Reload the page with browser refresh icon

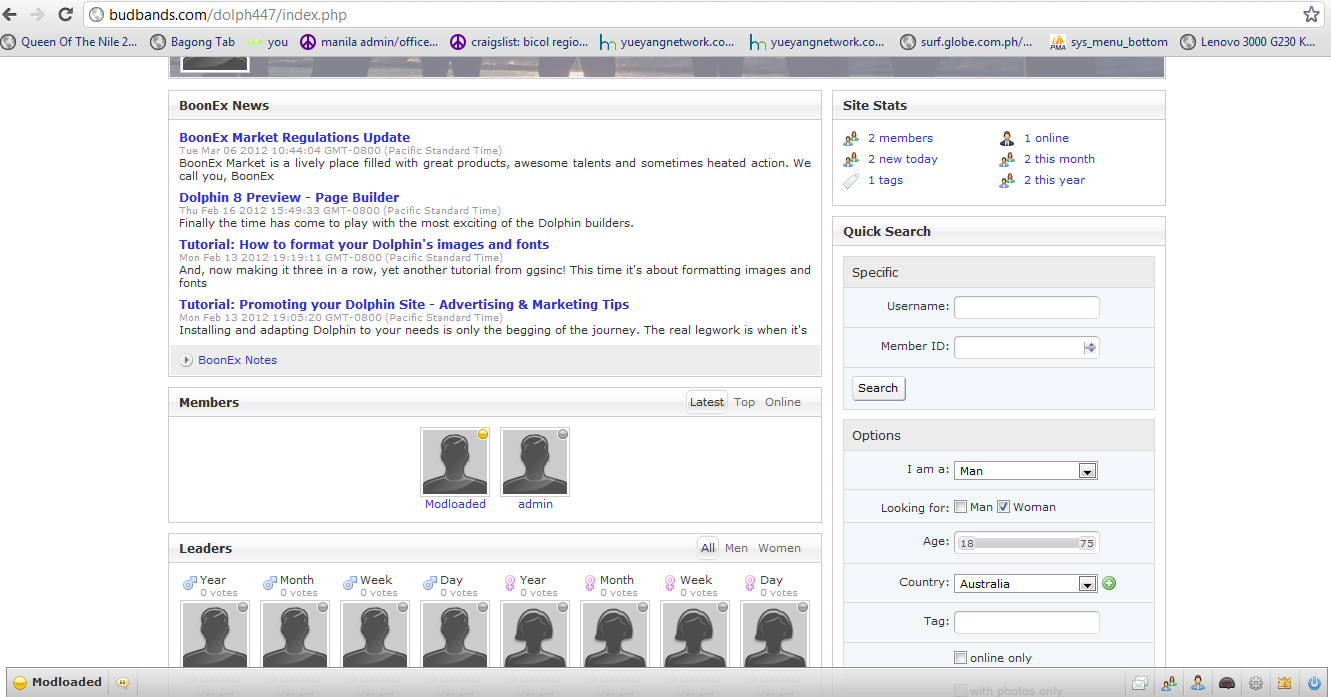tap(65, 15)
